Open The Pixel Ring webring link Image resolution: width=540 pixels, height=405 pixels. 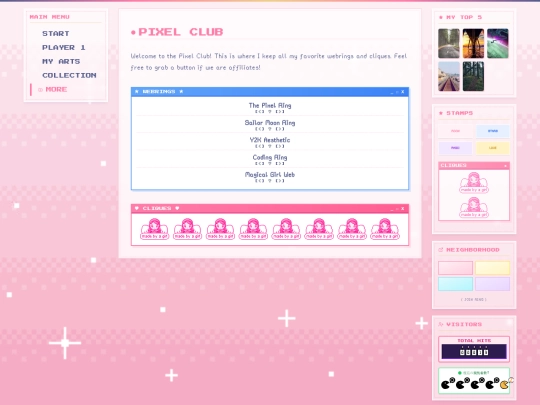(270, 105)
